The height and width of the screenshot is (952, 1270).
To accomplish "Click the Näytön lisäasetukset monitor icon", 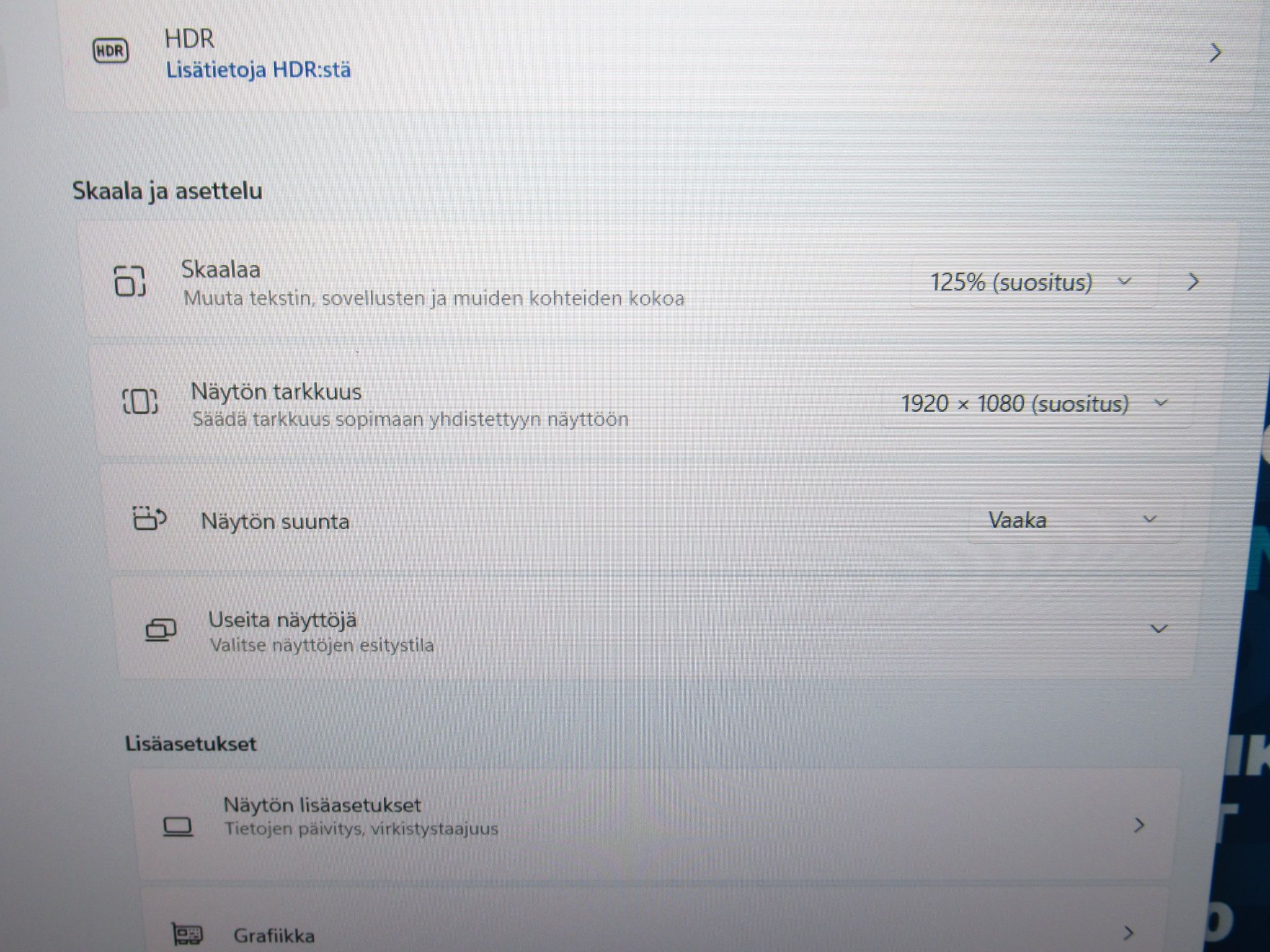I will point(178,826).
